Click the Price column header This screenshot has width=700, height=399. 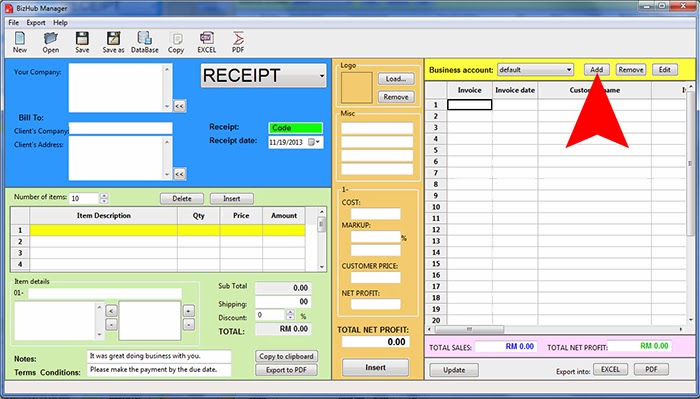click(241, 216)
